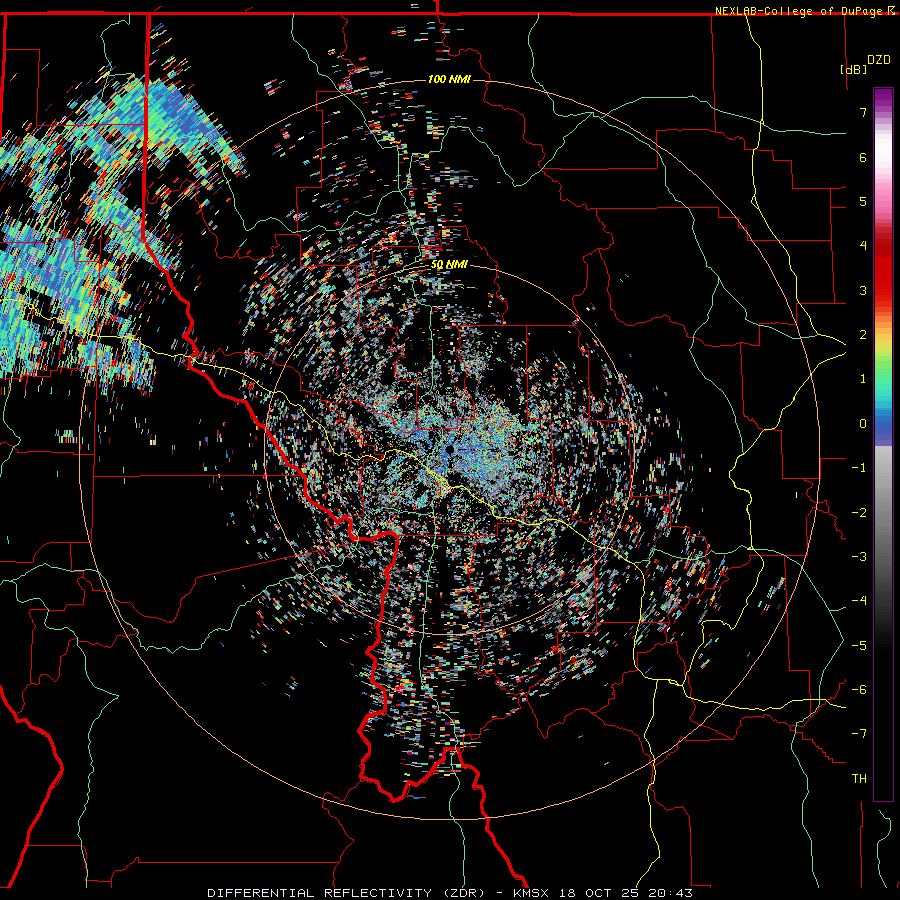900x900 pixels.
Task: Click the 20:43 timestamp in the caption
Action: 670,893
